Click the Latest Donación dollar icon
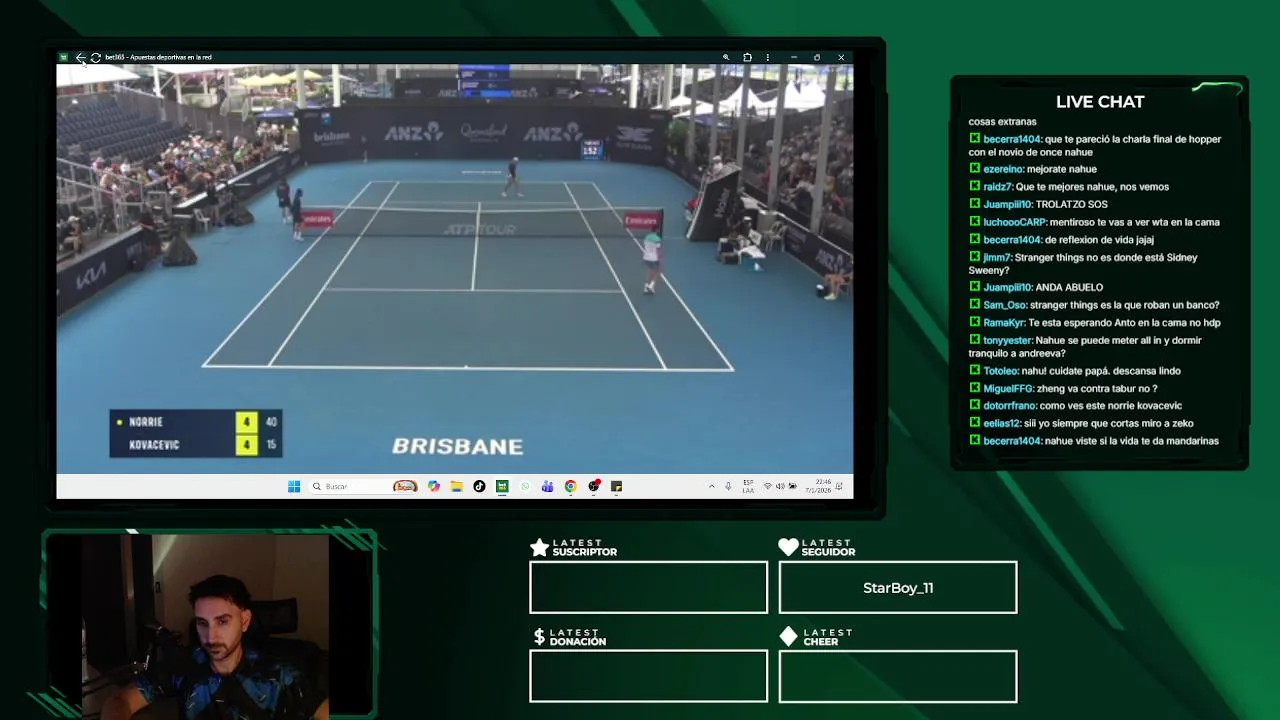Screen dimensions: 1280x720 (539, 637)
